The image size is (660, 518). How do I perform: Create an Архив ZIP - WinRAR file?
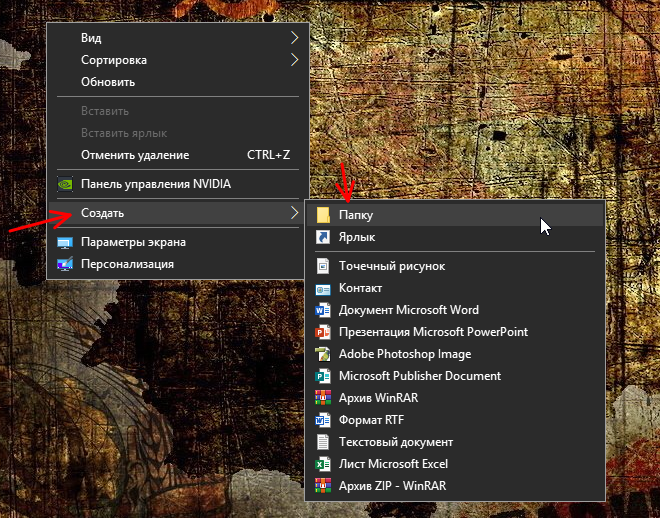point(455,486)
